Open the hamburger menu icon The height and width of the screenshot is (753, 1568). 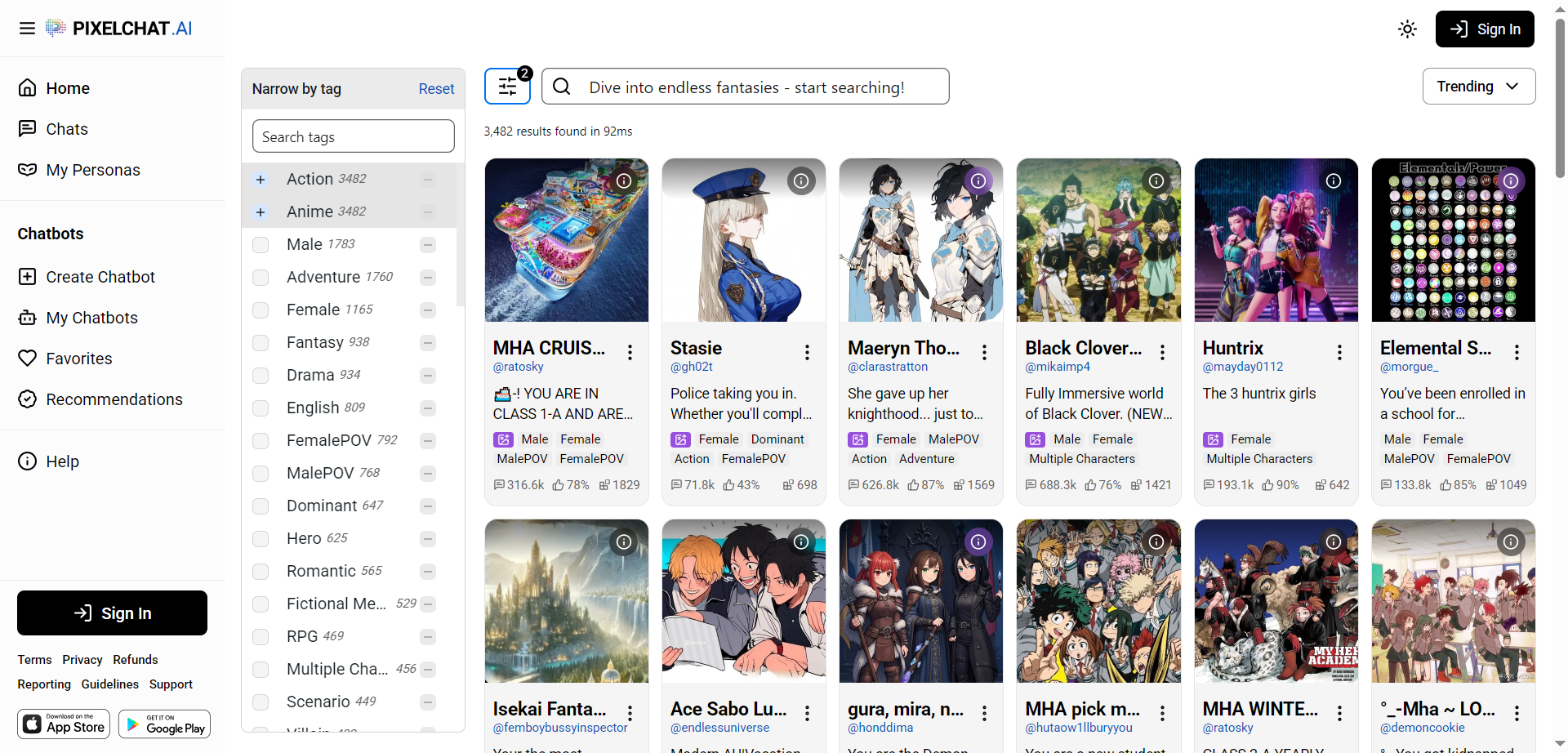pos(27,29)
